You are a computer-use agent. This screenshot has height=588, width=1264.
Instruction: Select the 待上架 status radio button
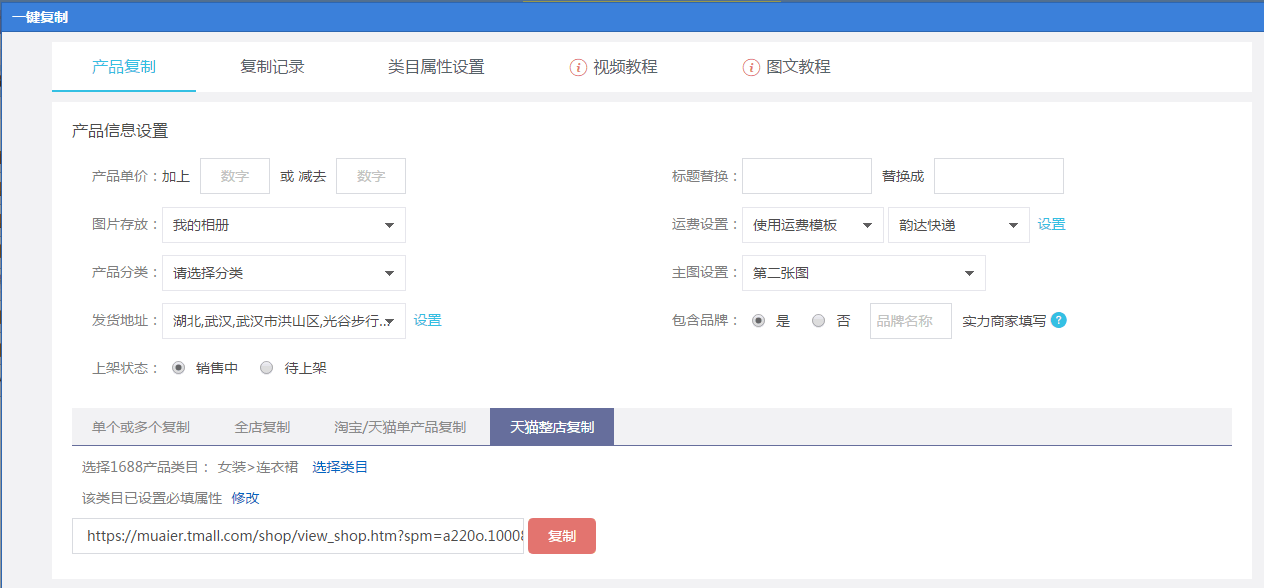(x=266, y=368)
